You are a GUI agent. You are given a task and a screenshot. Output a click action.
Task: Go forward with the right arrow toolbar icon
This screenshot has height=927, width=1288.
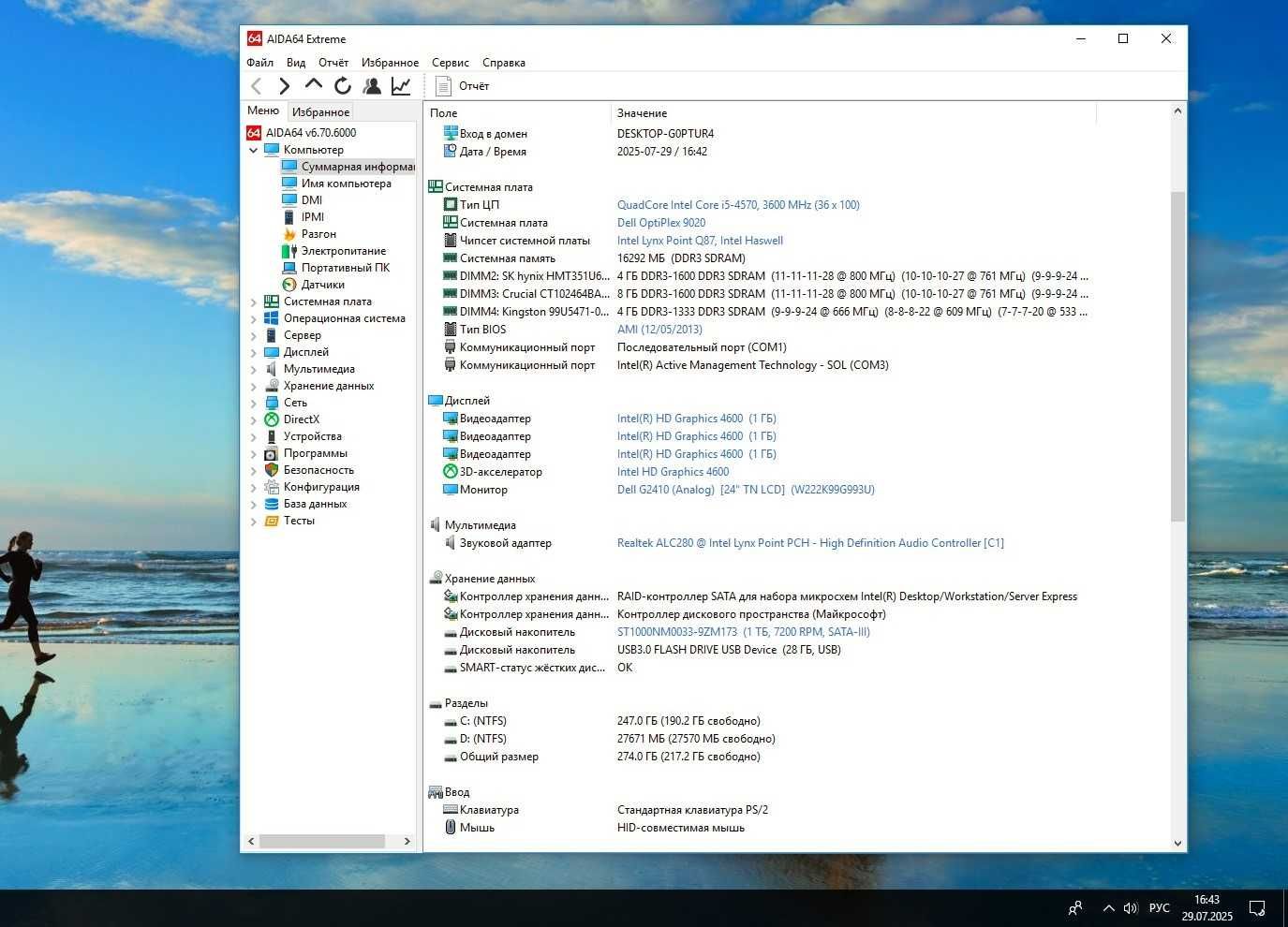pos(285,86)
